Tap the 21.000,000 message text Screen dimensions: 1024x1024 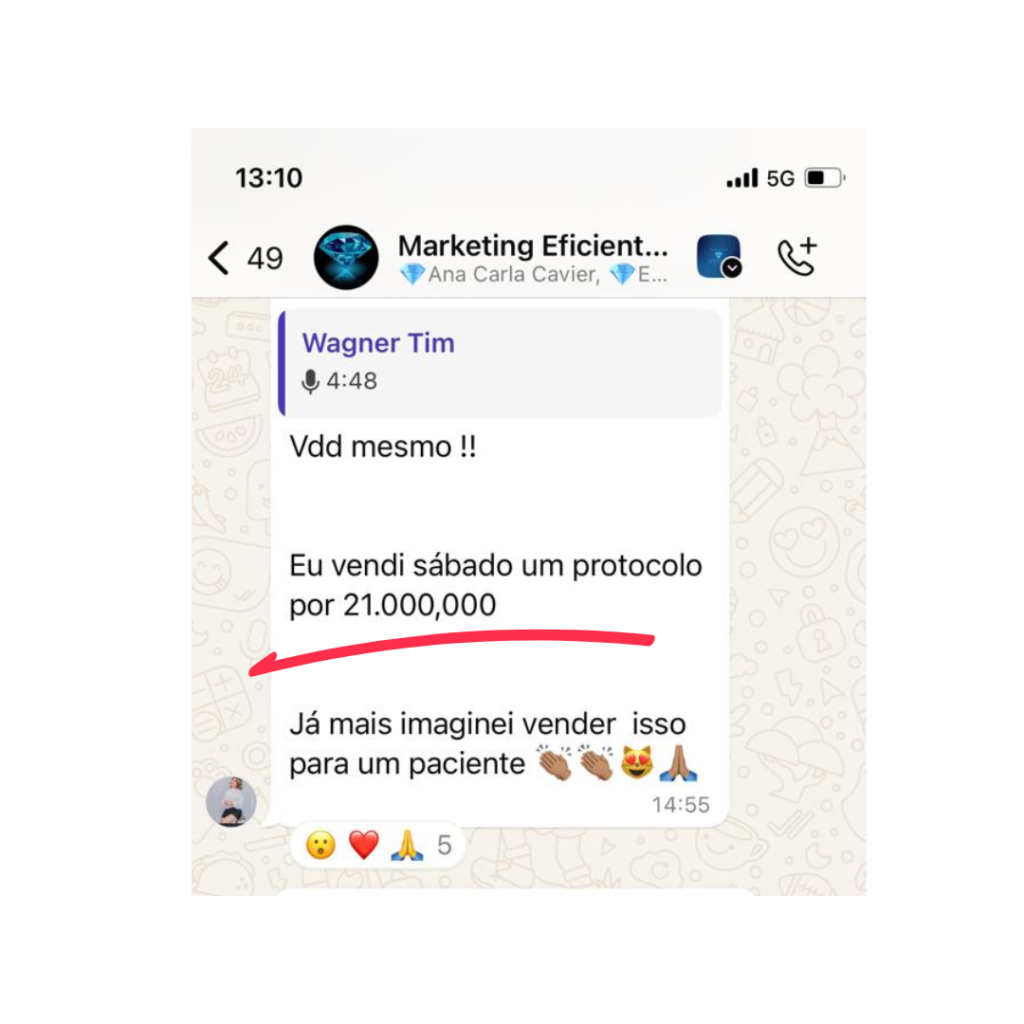419,605
